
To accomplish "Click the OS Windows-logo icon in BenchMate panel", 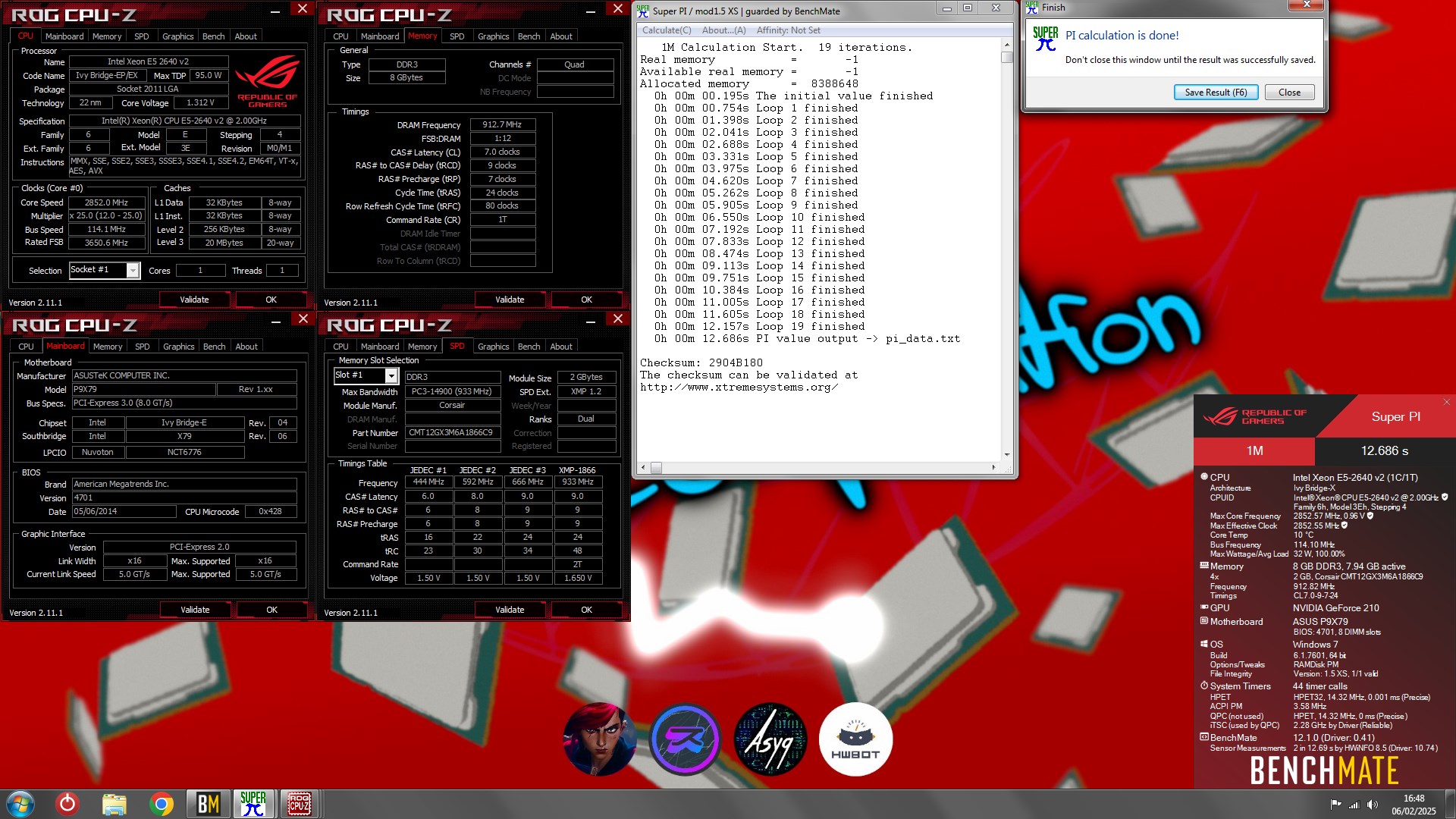I will [1204, 644].
